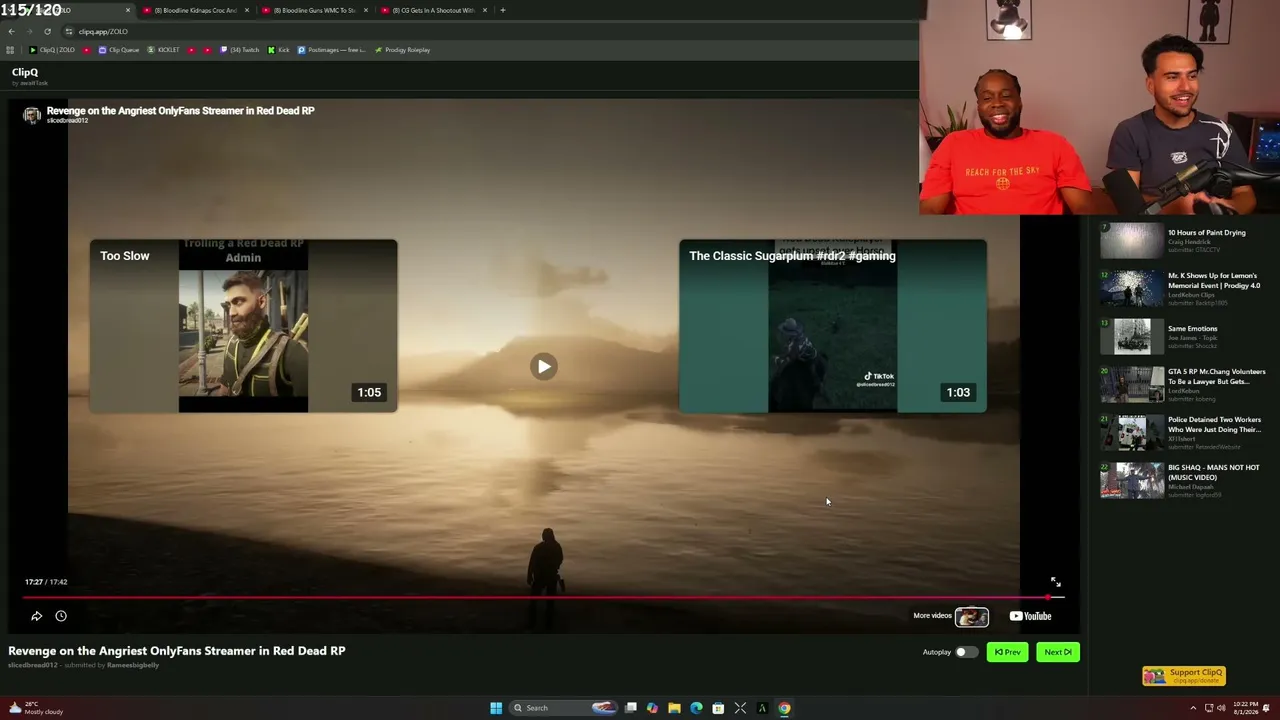Click the taskbar Search box
Image resolution: width=1280 pixels, height=720 pixels.
[564, 708]
